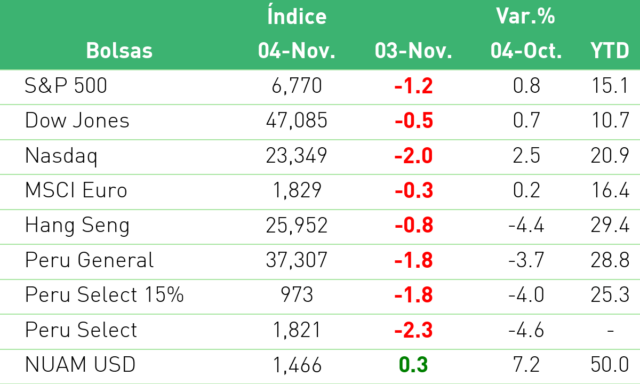Select the Var.% header text
This screenshot has height=384, width=640.
click(x=526, y=16)
